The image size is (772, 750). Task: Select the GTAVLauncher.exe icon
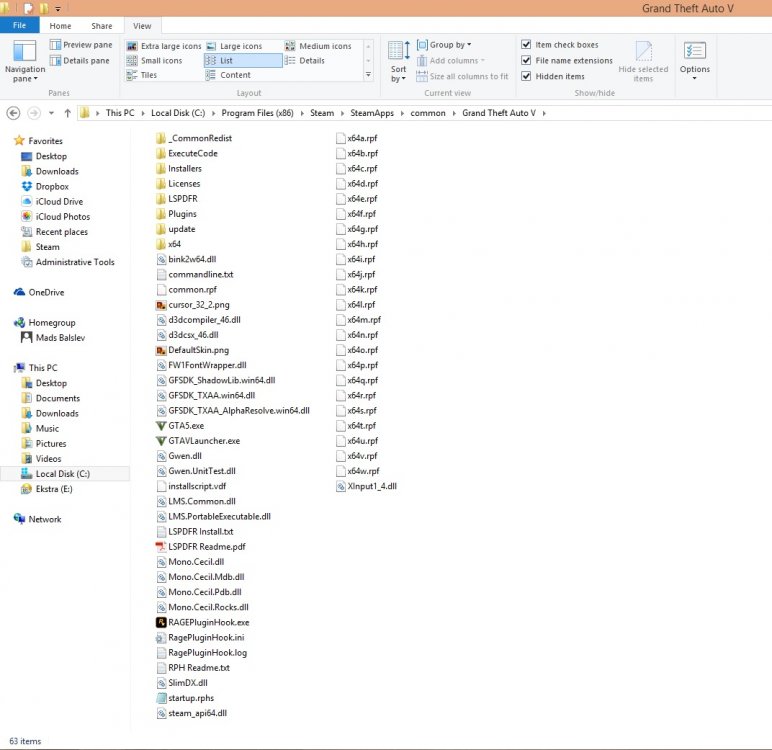[161, 441]
